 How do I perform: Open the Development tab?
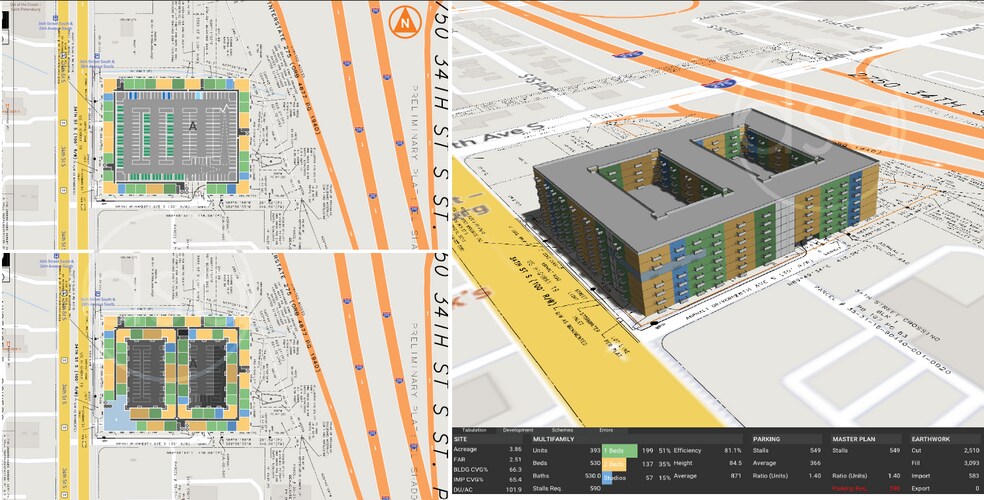tap(518, 429)
